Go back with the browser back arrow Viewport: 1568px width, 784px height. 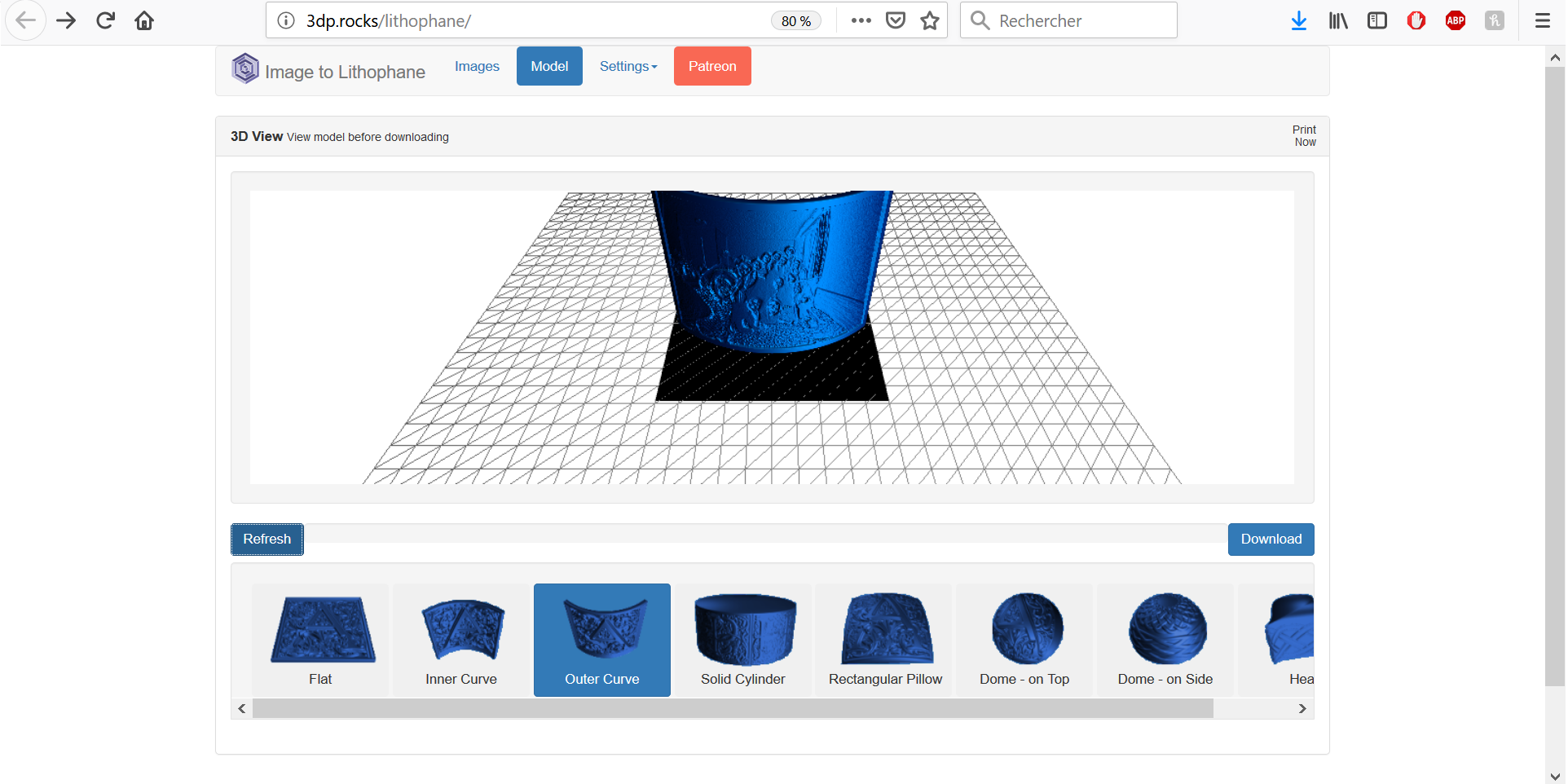(25, 20)
